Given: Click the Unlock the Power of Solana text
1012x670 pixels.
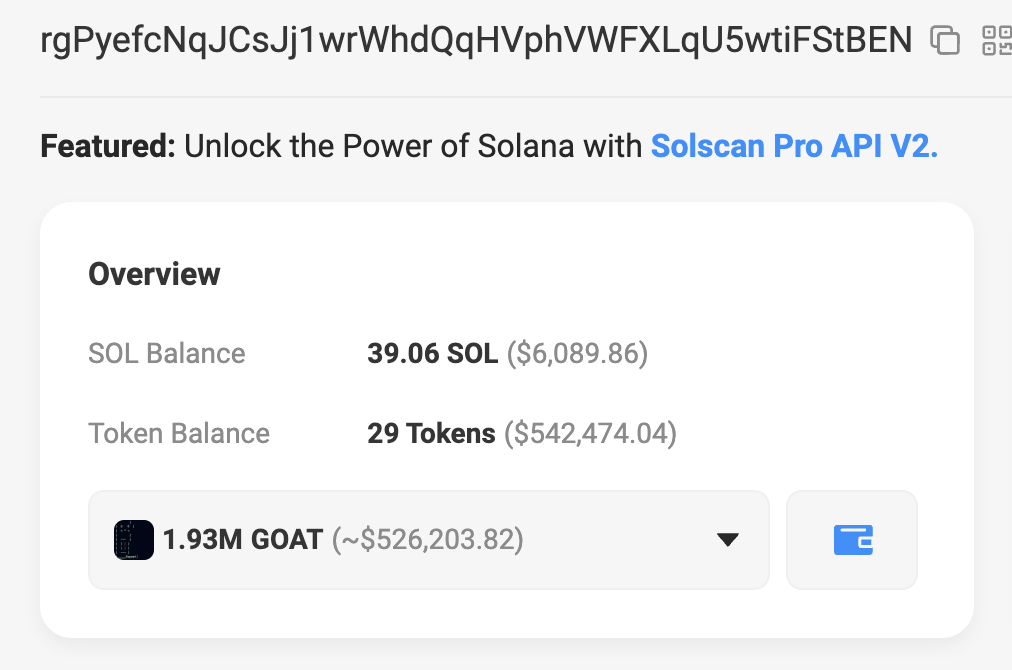Looking at the screenshot, I should [413, 147].
